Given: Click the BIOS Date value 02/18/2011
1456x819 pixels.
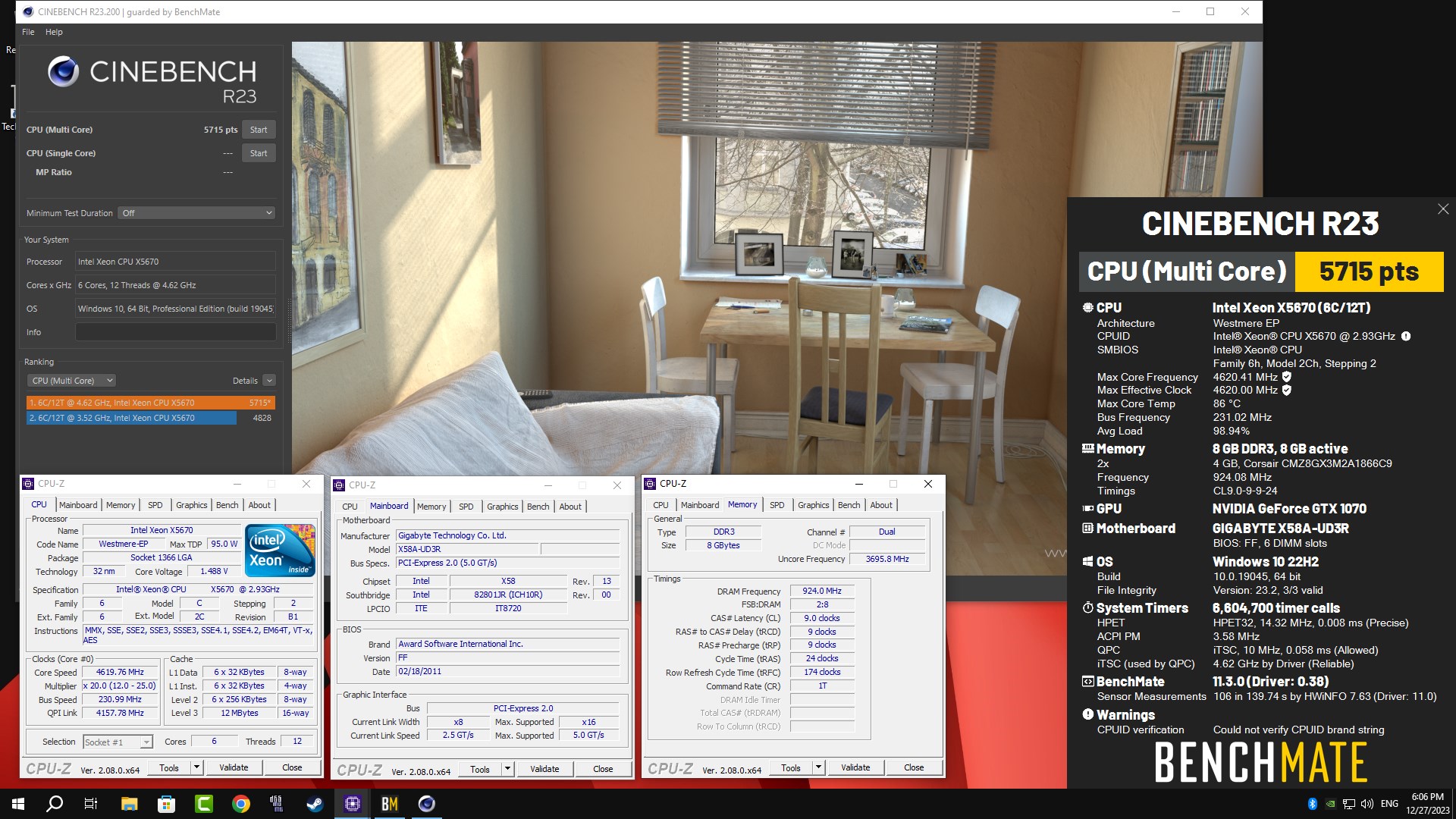Looking at the screenshot, I should (508, 671).
